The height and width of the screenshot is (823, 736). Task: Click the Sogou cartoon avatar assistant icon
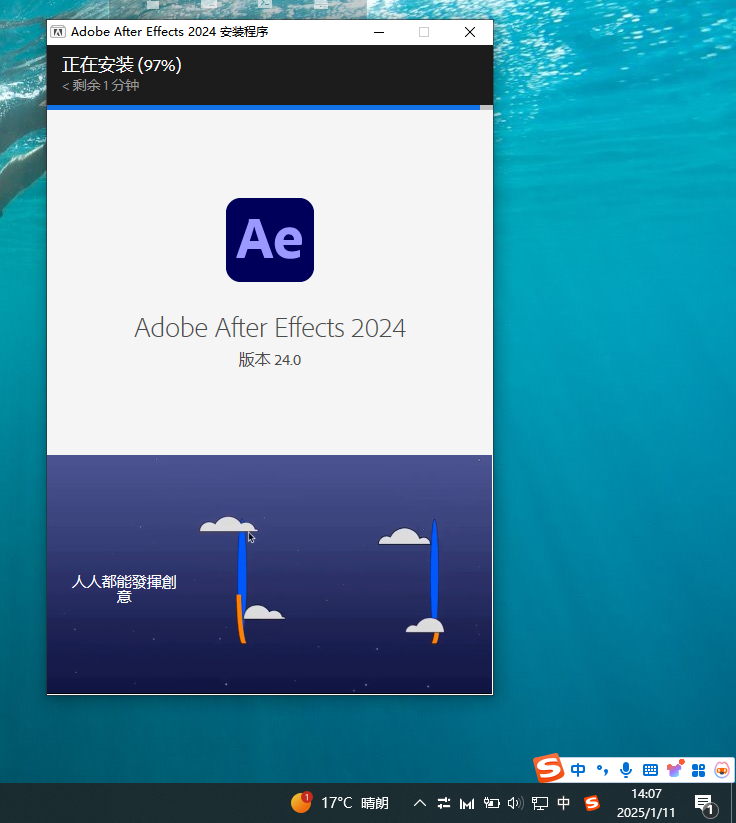(x=722, y=770)
